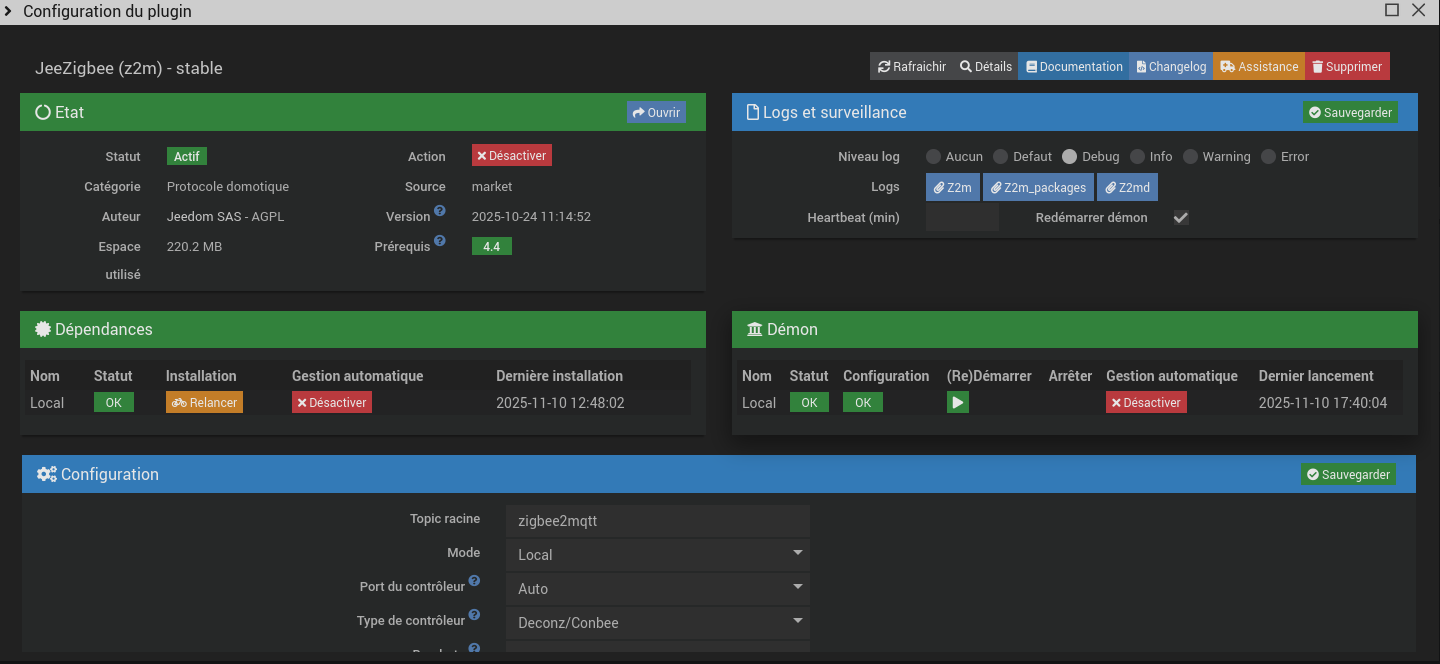1440x664 pixels.
Task: Open the Mode dropdown set to Local
Action: click(657, 554)
